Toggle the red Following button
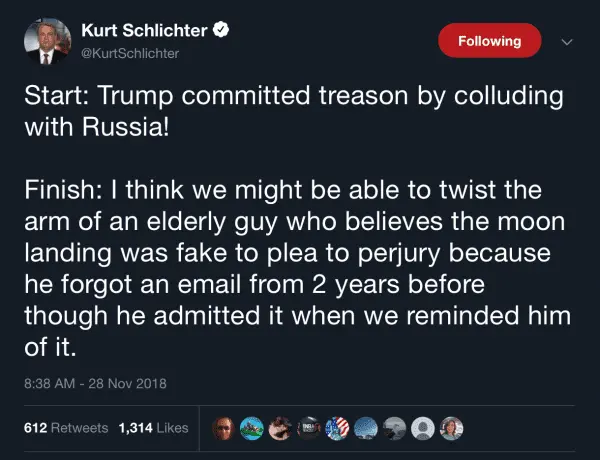The height and width of the screenshot is (460, 600). coord(490,41)
